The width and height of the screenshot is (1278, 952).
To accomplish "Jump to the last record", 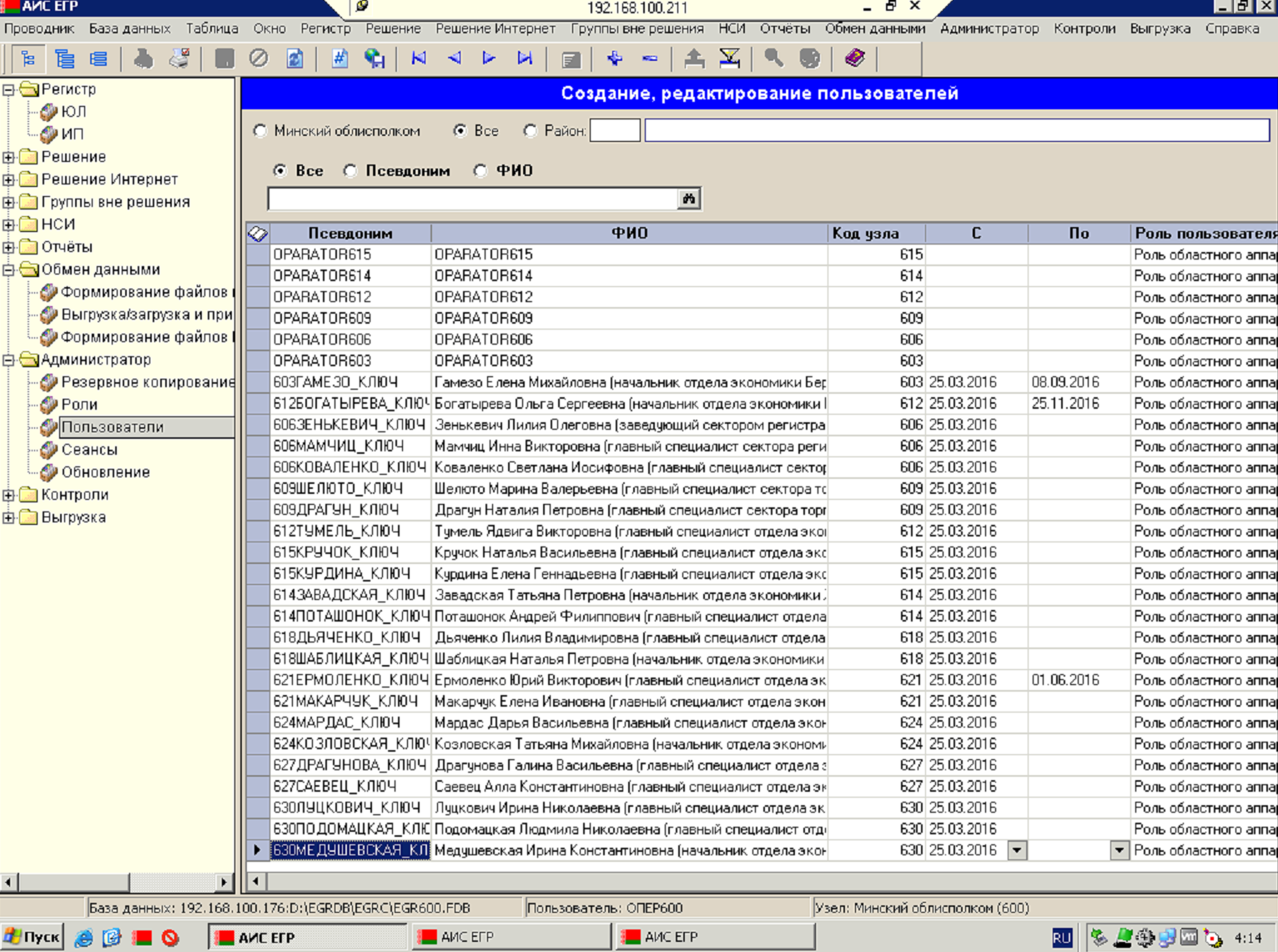I will (x=525, y=58).
